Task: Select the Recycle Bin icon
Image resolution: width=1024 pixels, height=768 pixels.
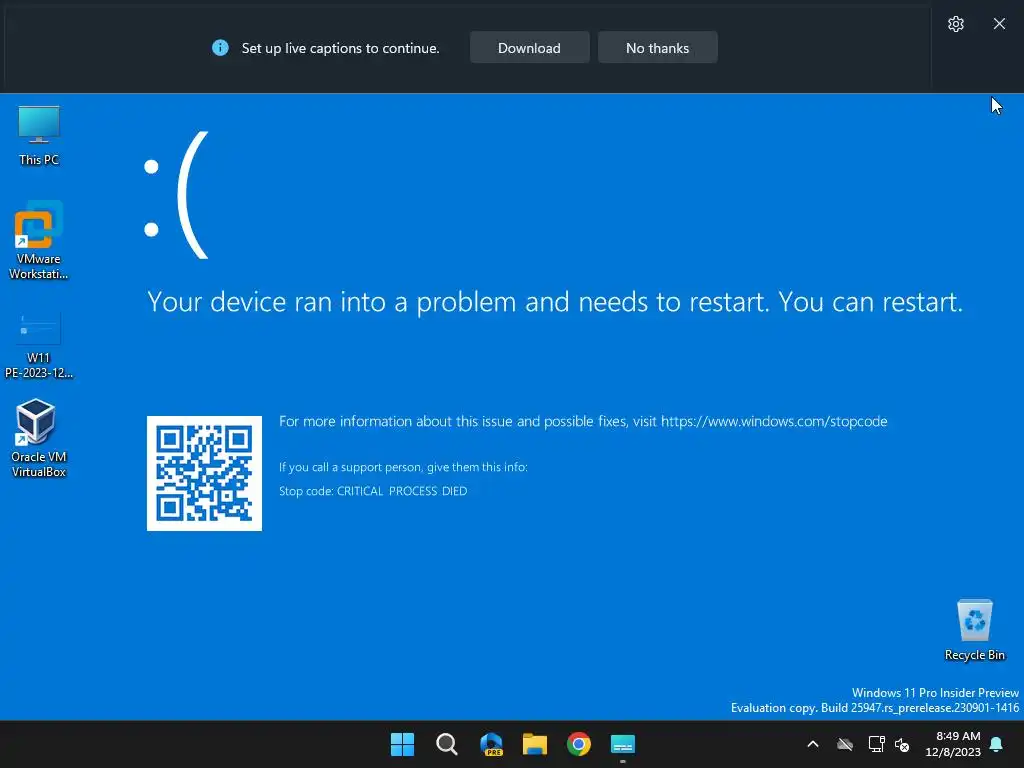Action: [x=974, y=630]
